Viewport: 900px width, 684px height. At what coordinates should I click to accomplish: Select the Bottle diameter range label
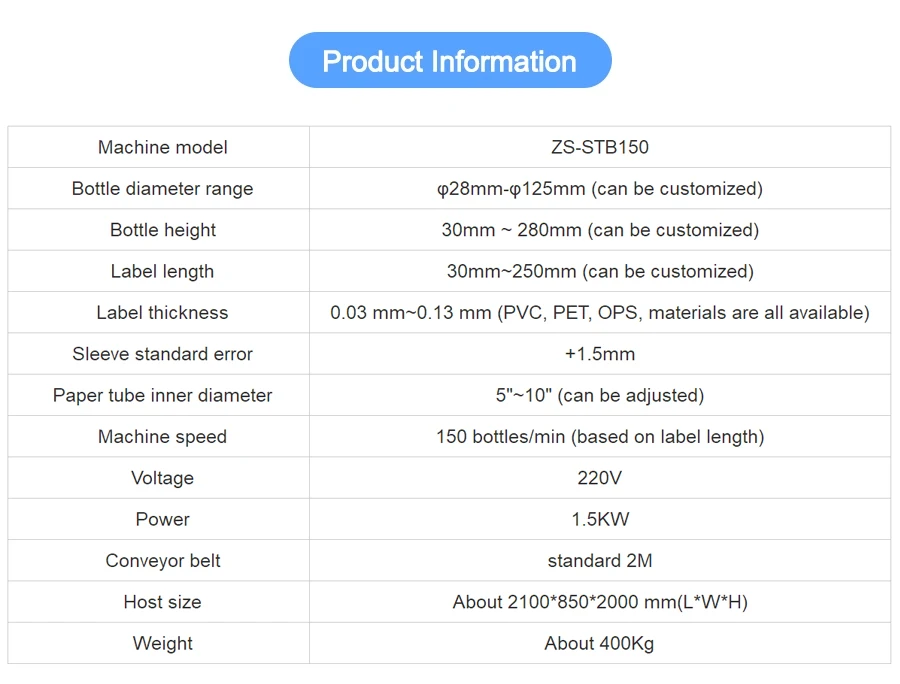click(x=162, y=189)
